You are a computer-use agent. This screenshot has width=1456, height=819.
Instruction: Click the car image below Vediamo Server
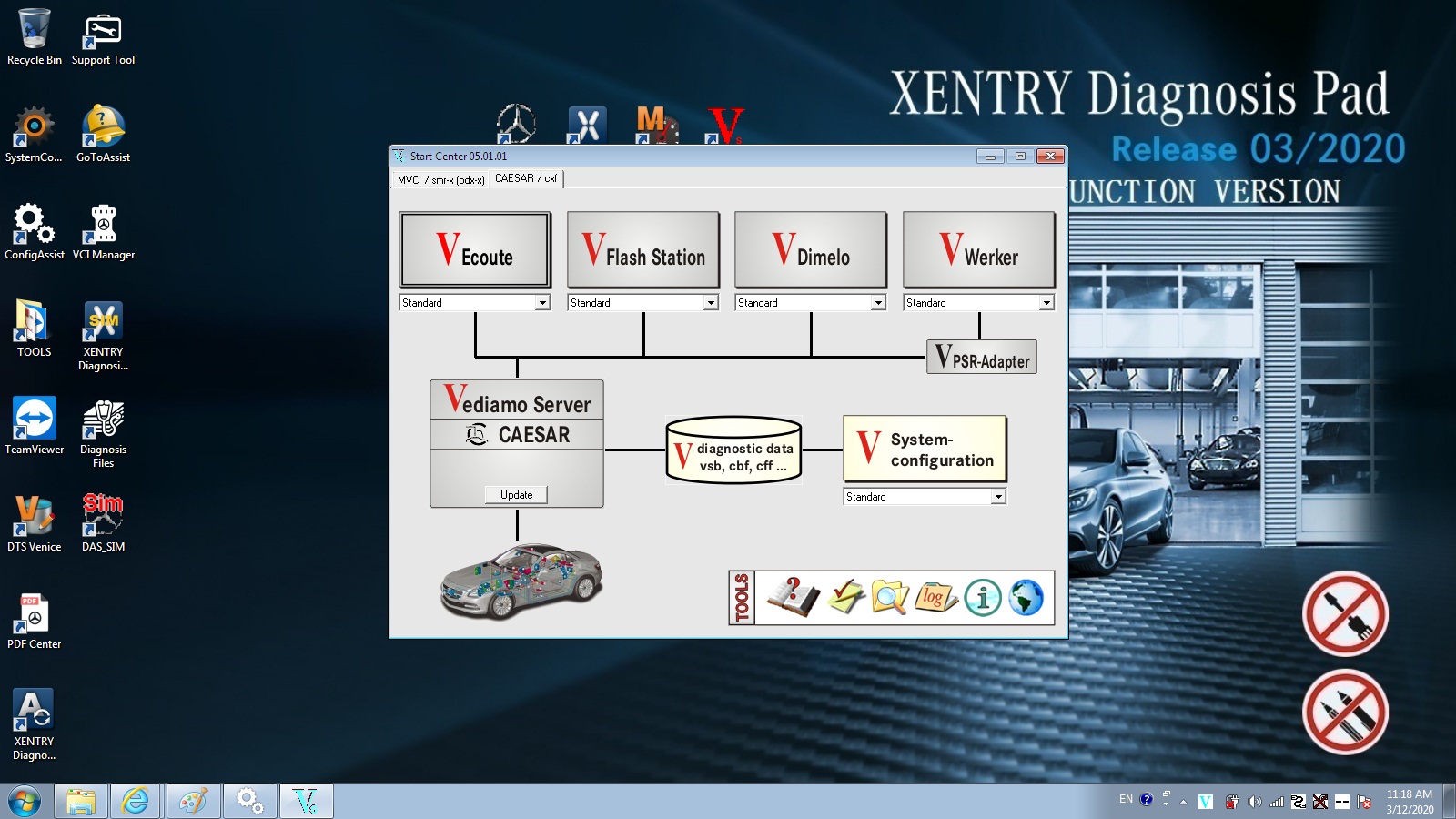(521, 582)
